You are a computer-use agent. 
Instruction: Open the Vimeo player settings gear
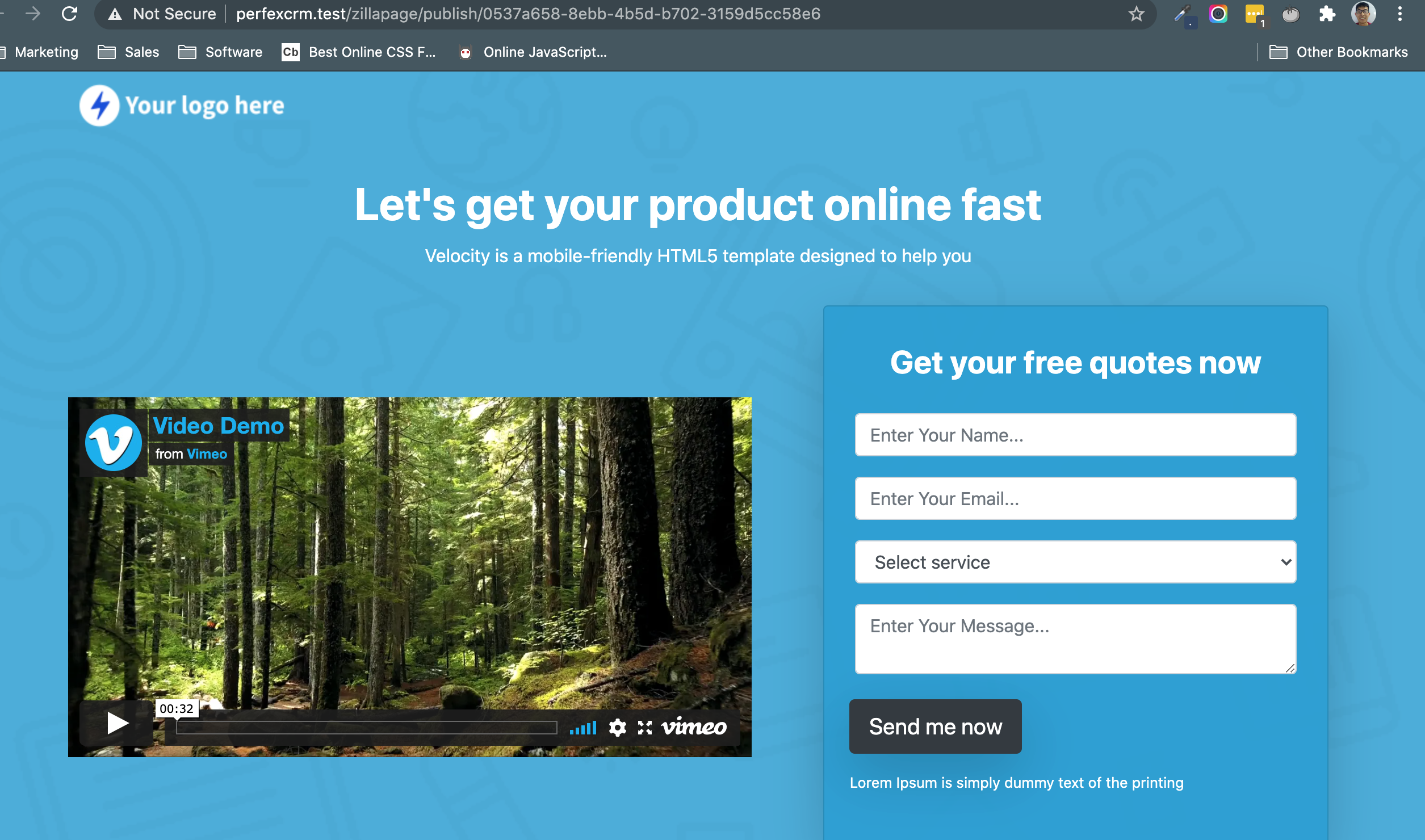pos(617,727)
